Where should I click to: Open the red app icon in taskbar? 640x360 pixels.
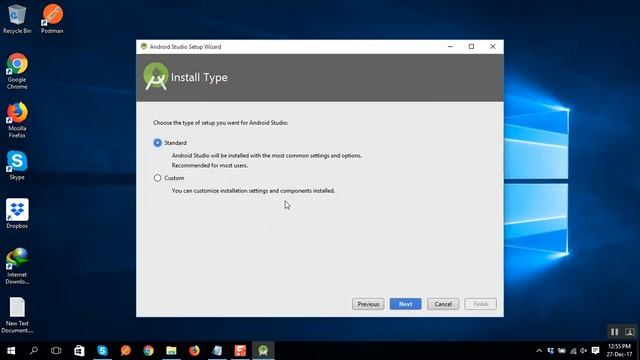pos(240,351)
